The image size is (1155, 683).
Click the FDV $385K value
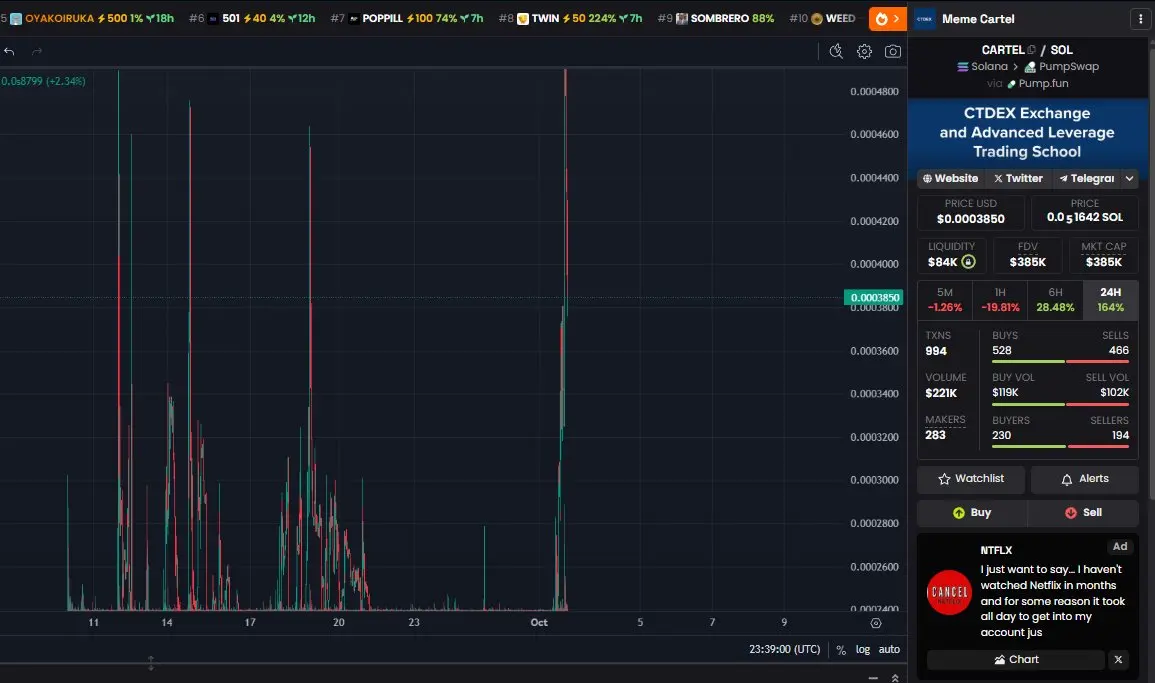pos(1028,262)
